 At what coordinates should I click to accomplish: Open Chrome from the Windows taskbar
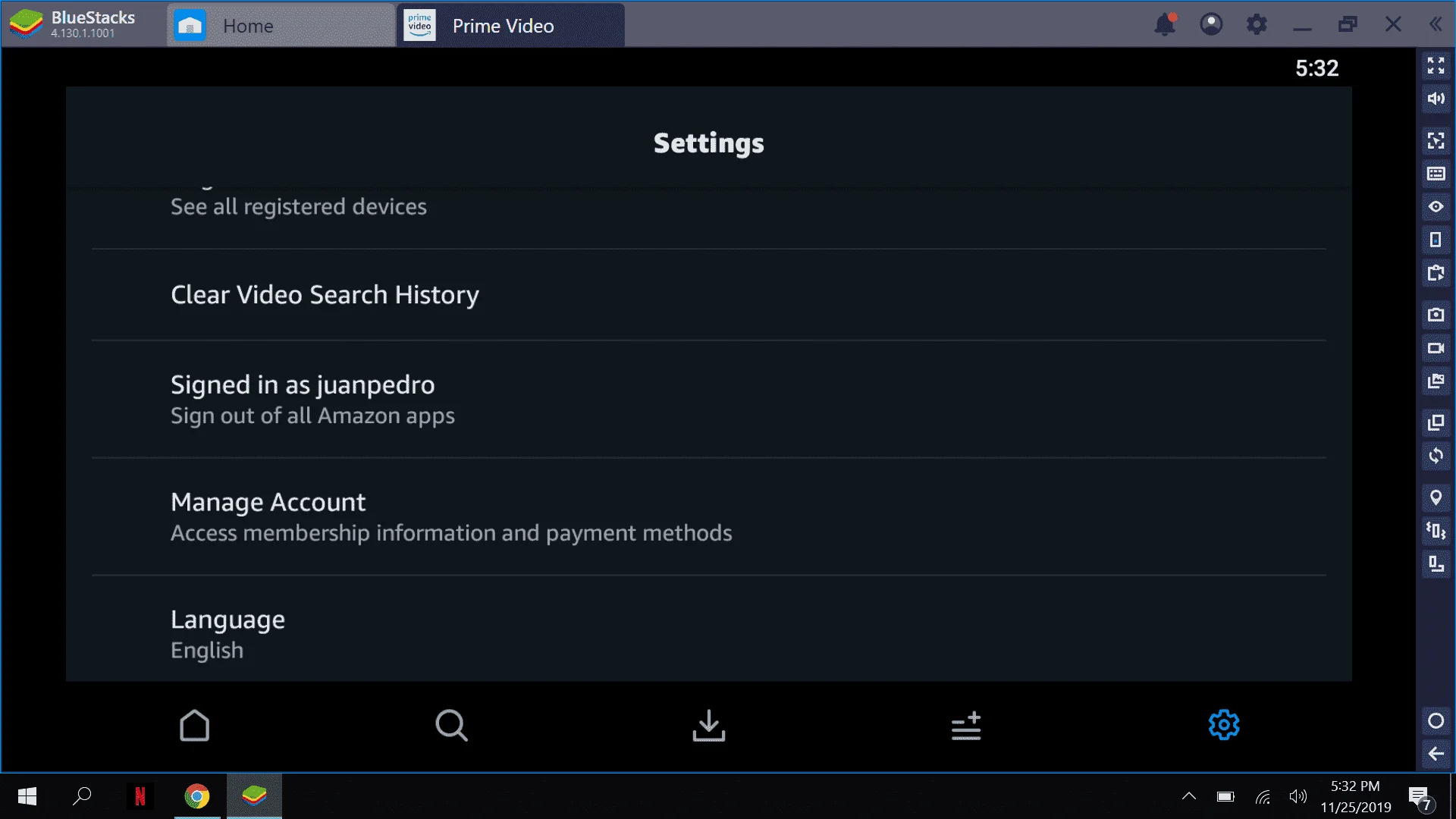click(196, 796)
